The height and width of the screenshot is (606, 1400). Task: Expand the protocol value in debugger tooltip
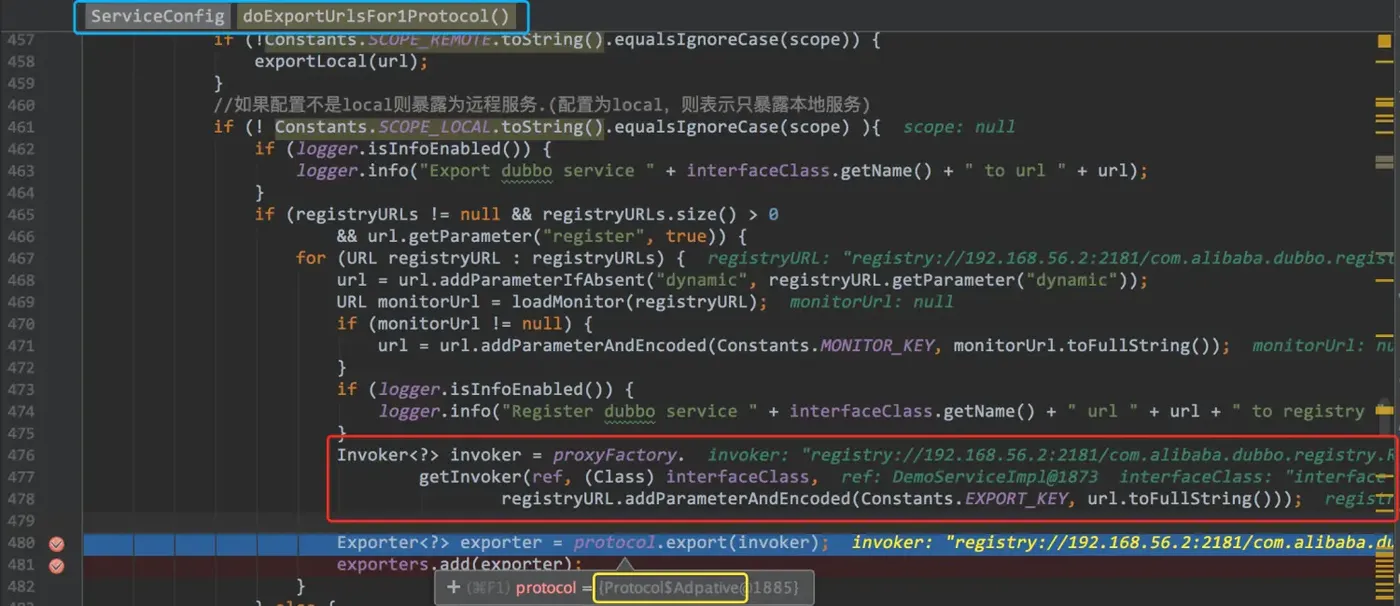[453, 588]
